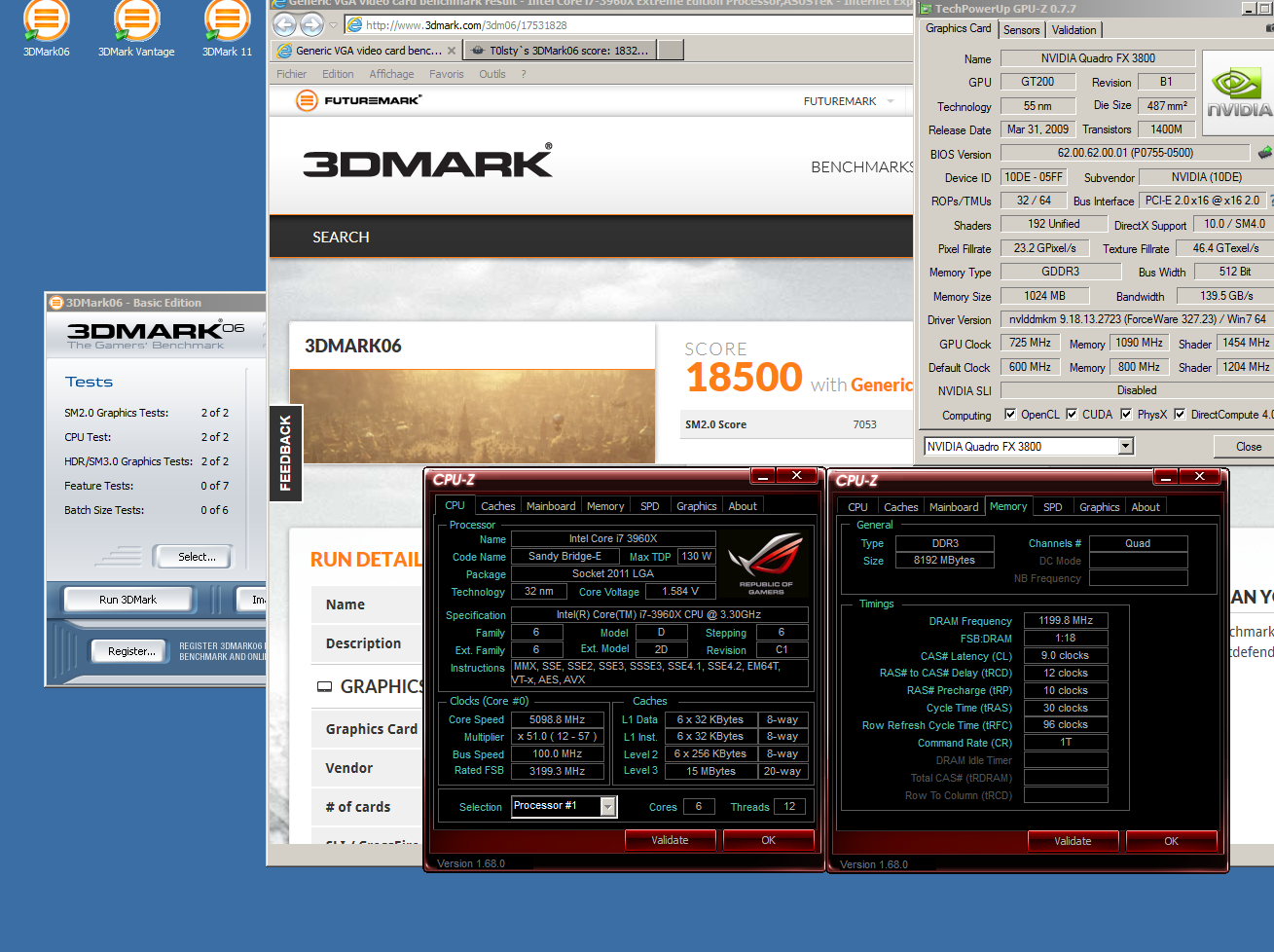Click the Futuremark orange logo icon
Image resolution: width=1274 pixels, height=952 pixels.
point(307,100)
